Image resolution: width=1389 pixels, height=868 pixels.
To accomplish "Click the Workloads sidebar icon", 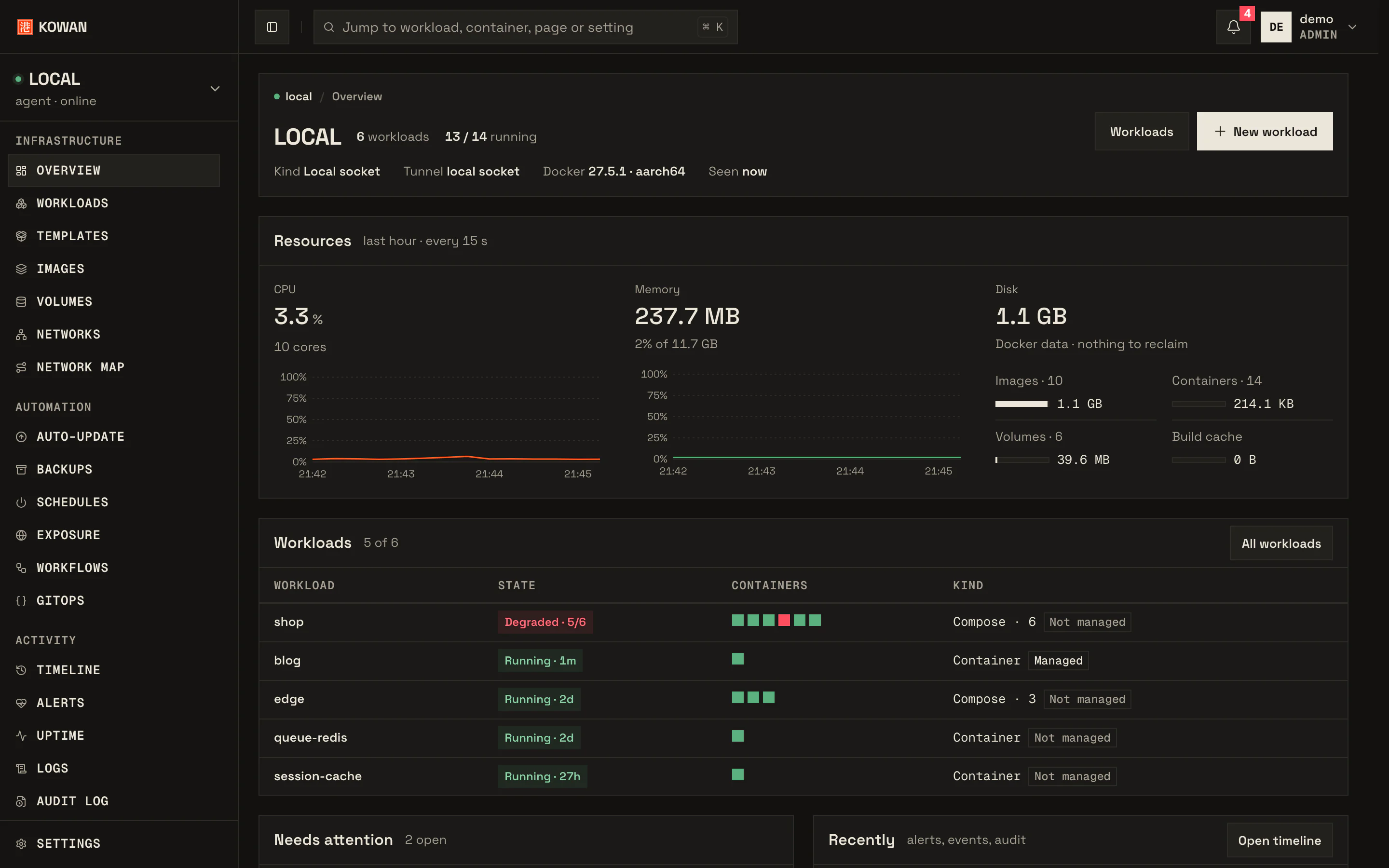I will click(21, 203).
